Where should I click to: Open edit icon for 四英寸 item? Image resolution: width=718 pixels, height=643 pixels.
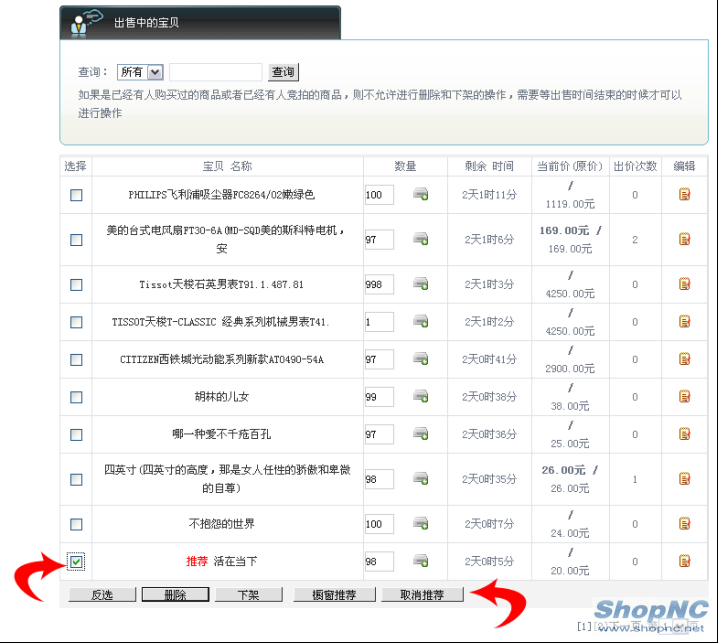tap(684, 479)
